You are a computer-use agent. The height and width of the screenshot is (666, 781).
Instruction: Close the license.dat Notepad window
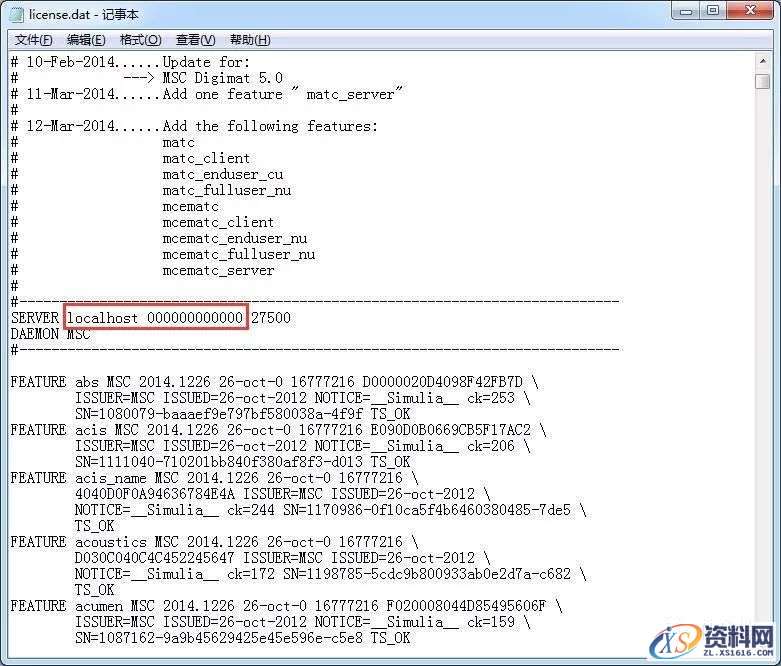750,11
